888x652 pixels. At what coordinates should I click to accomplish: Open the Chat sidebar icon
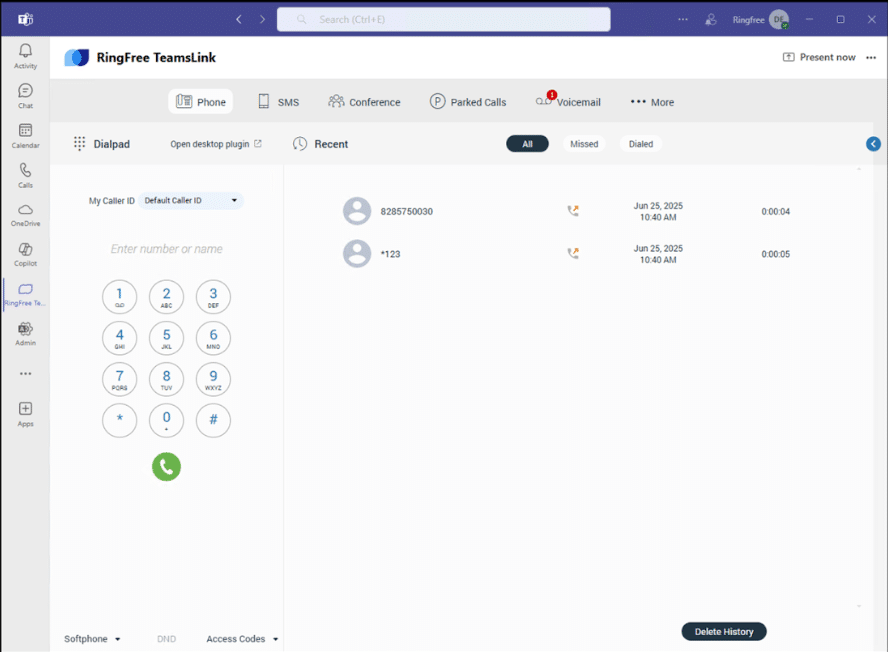25,96
